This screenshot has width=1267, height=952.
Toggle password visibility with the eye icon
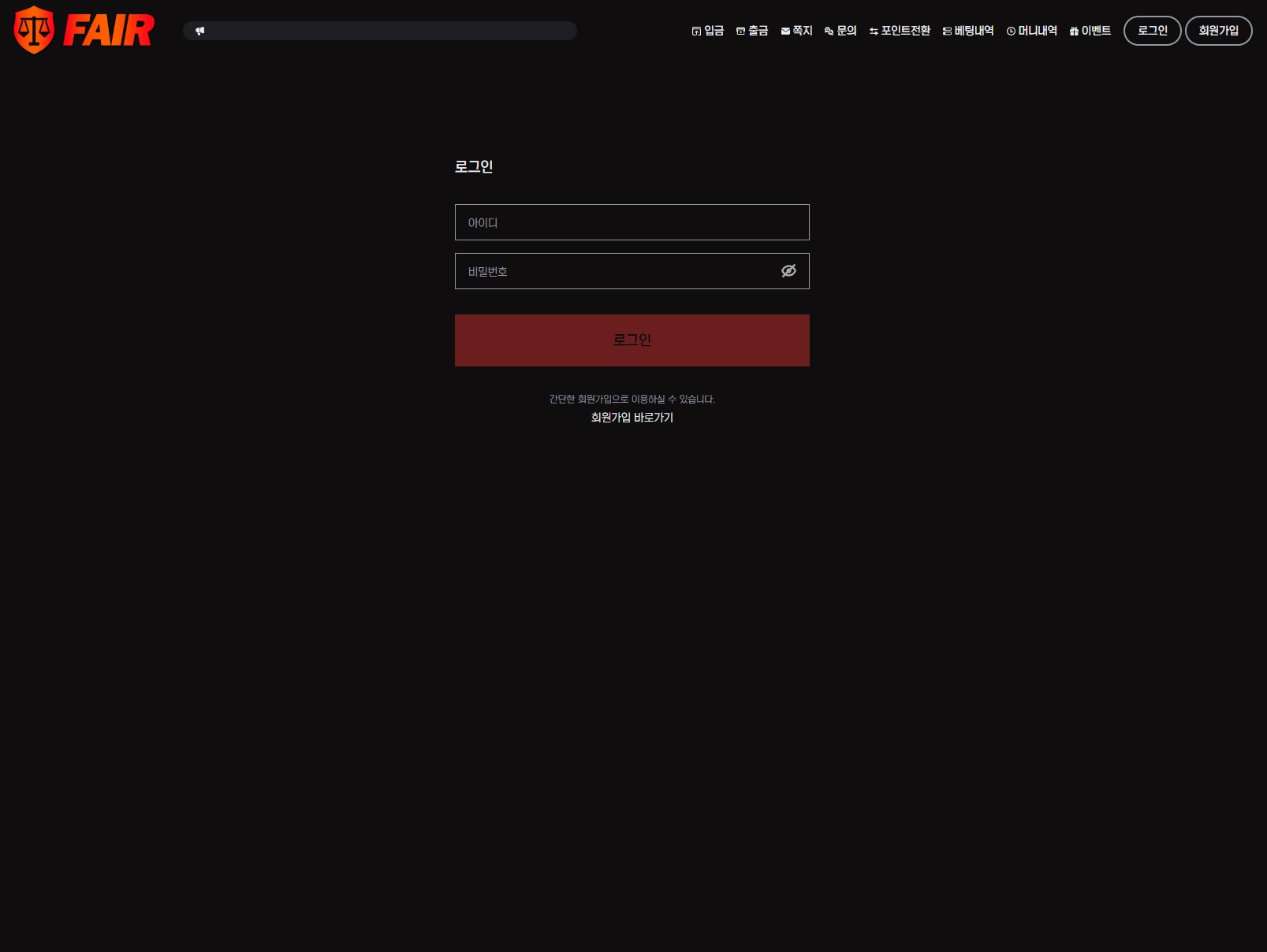(x=788, y=271)
